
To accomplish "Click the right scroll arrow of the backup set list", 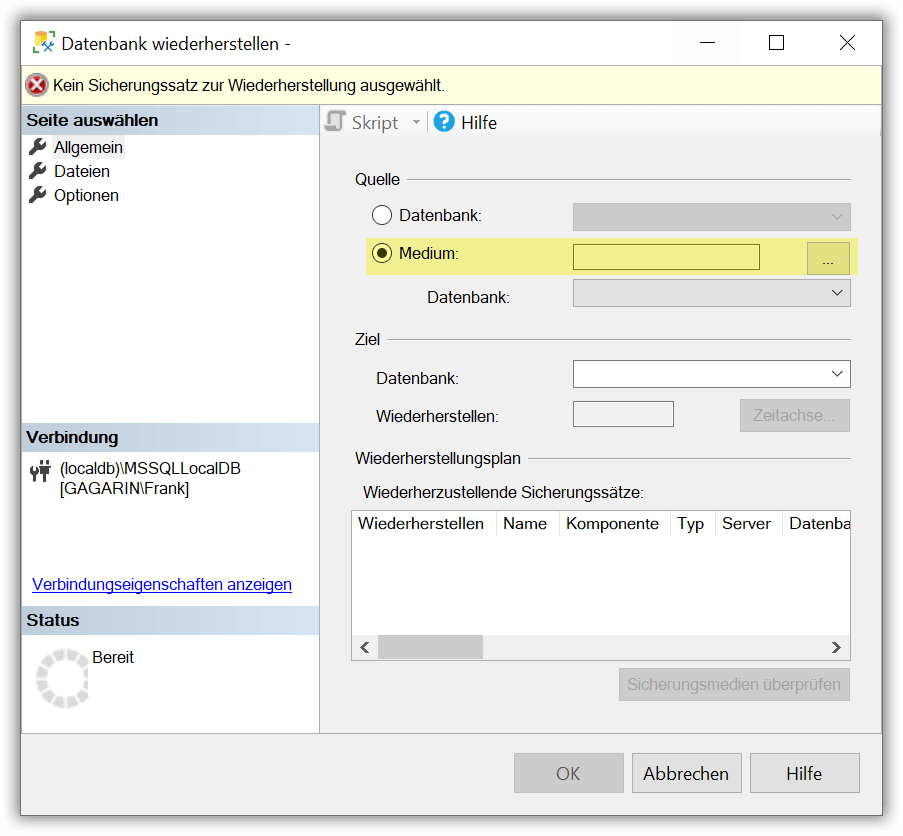I will click(836, 648).
